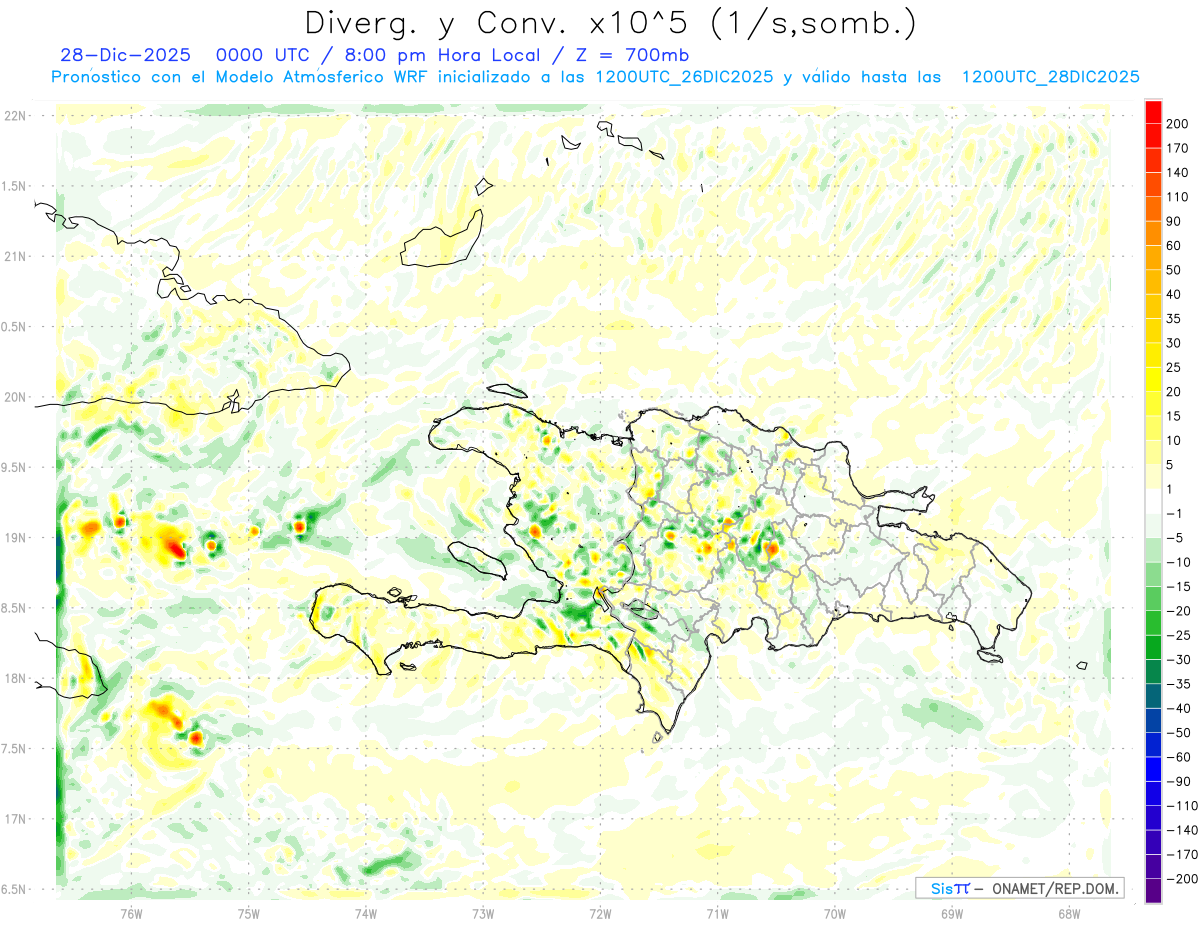Click the '73W' longitude label

pyautogui.click(x=483, y=912)
